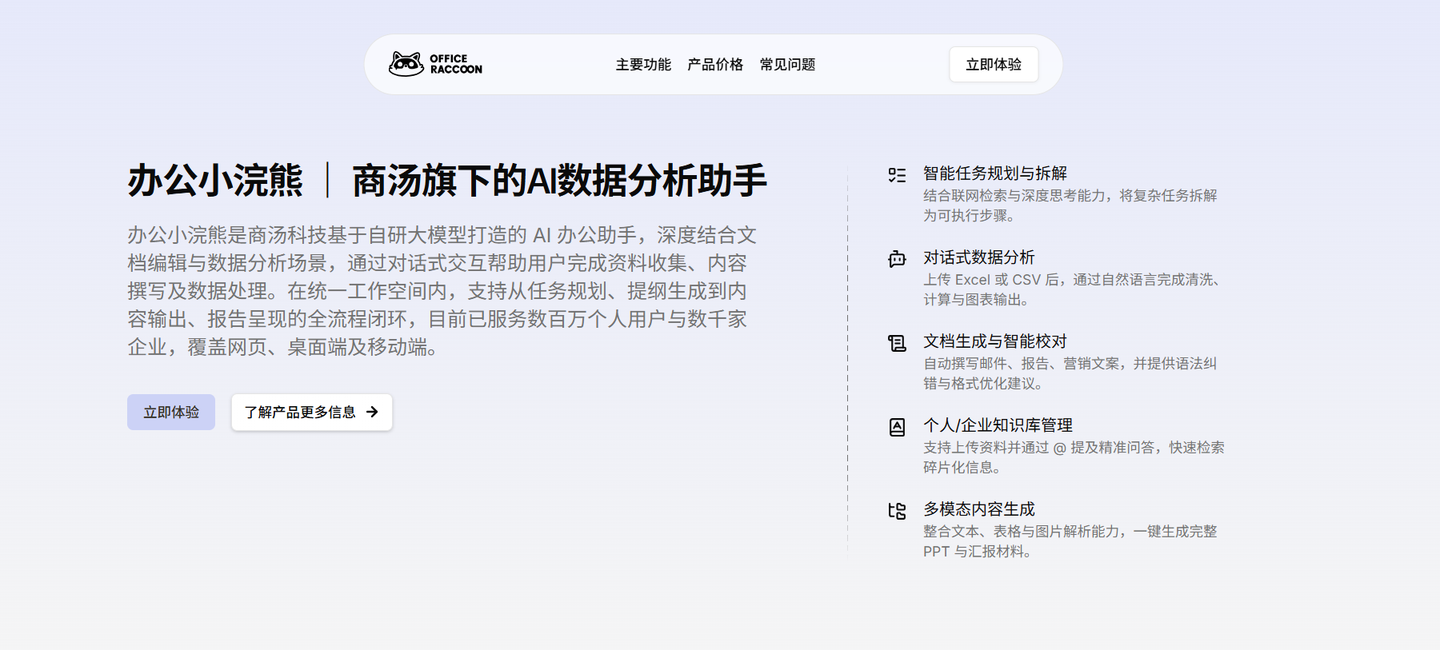Select the 个人/企业知识库管理 feature title
The height and width of the screenshot is (650, 1440).
(998, 426)
